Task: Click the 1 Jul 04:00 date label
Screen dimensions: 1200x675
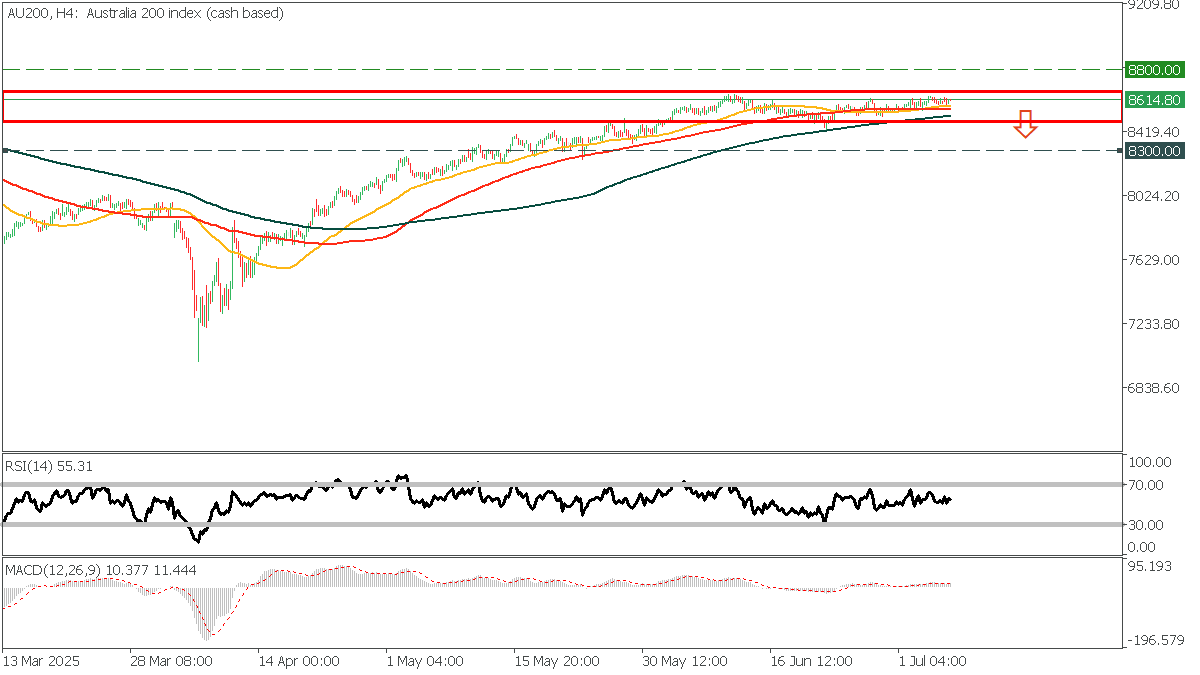Action: (x=931, y=661)
